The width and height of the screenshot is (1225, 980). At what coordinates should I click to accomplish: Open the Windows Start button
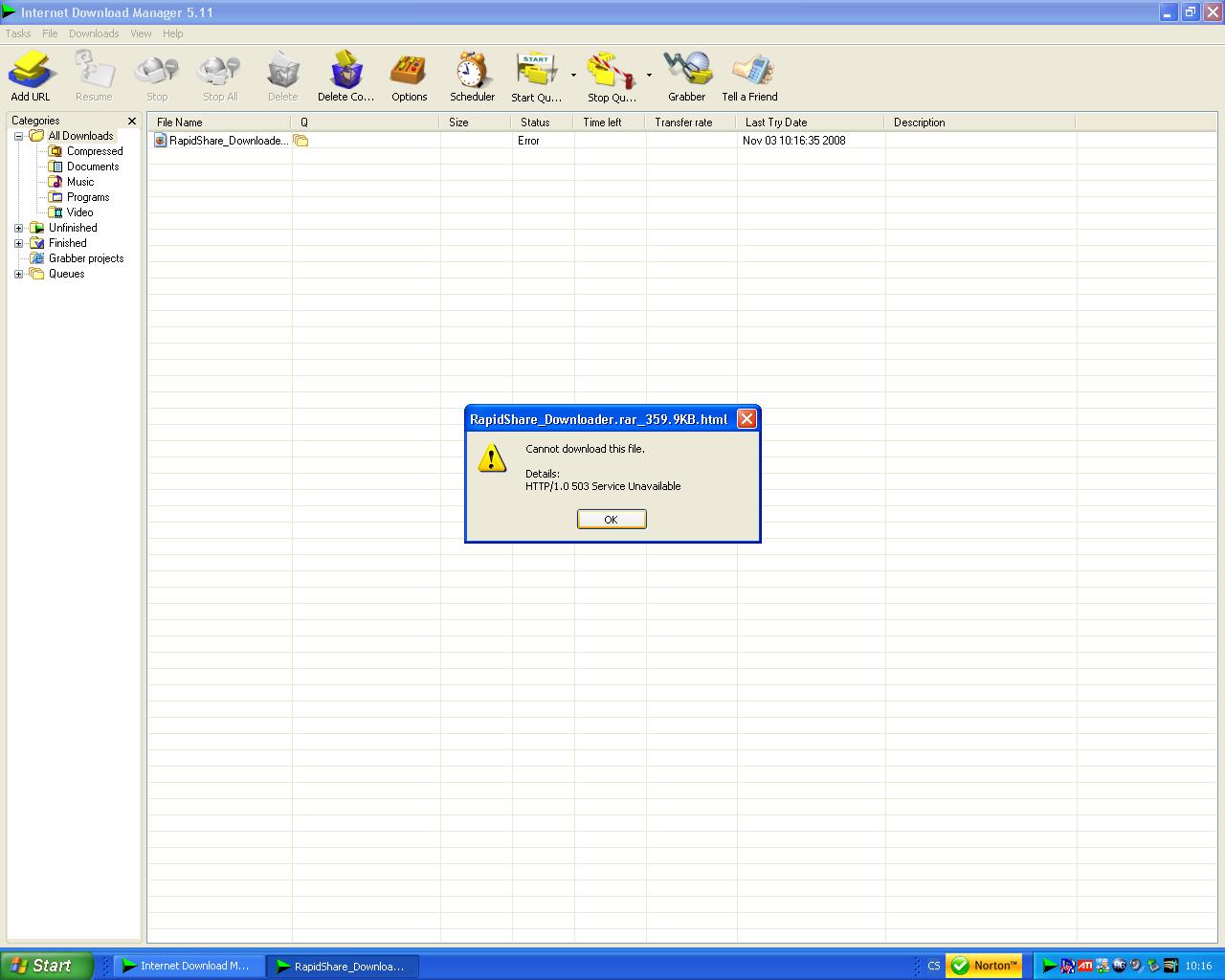click(x=47, y=966)
